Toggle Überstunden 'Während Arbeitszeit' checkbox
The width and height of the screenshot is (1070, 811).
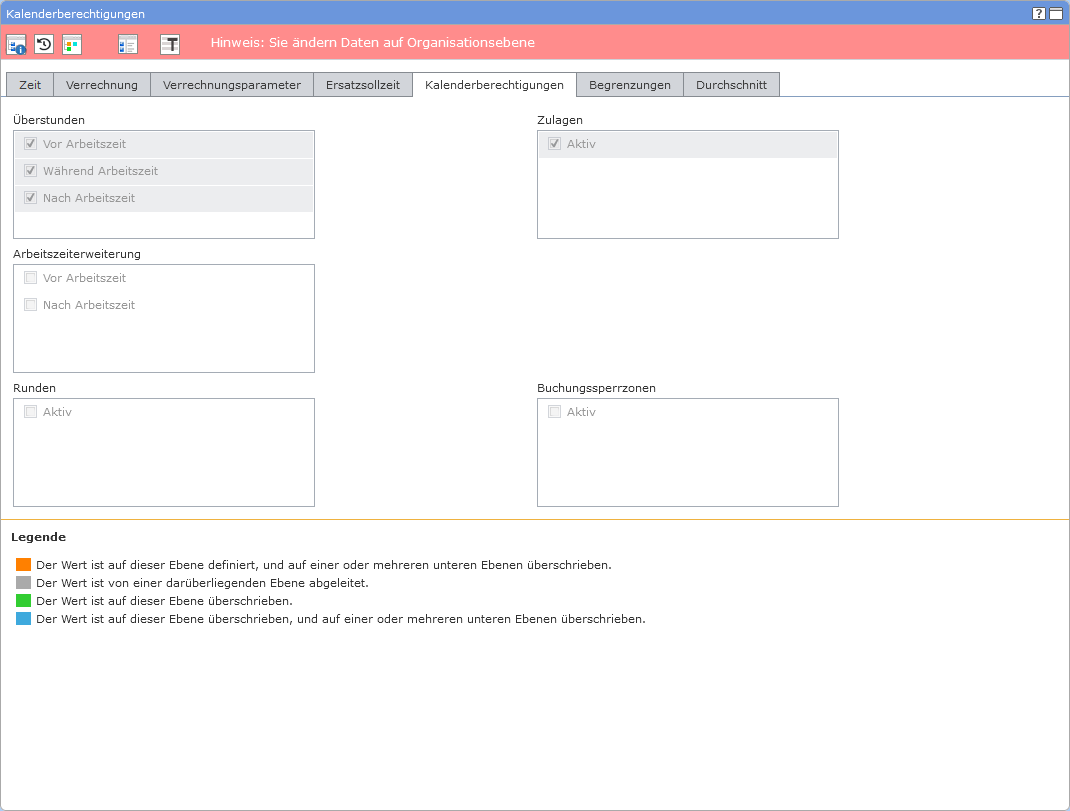(x=31, y=171)
